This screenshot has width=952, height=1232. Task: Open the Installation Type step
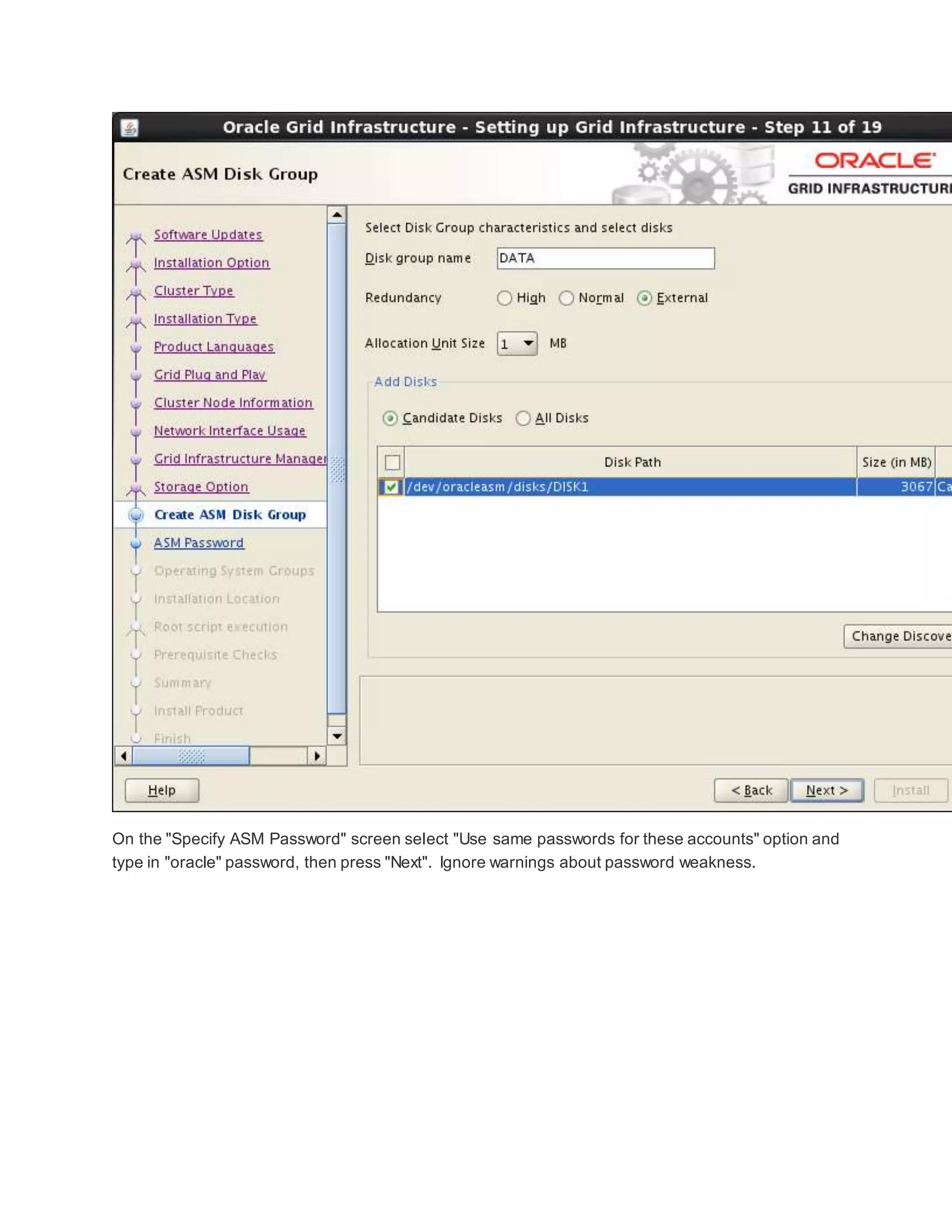tap(205, 319)
